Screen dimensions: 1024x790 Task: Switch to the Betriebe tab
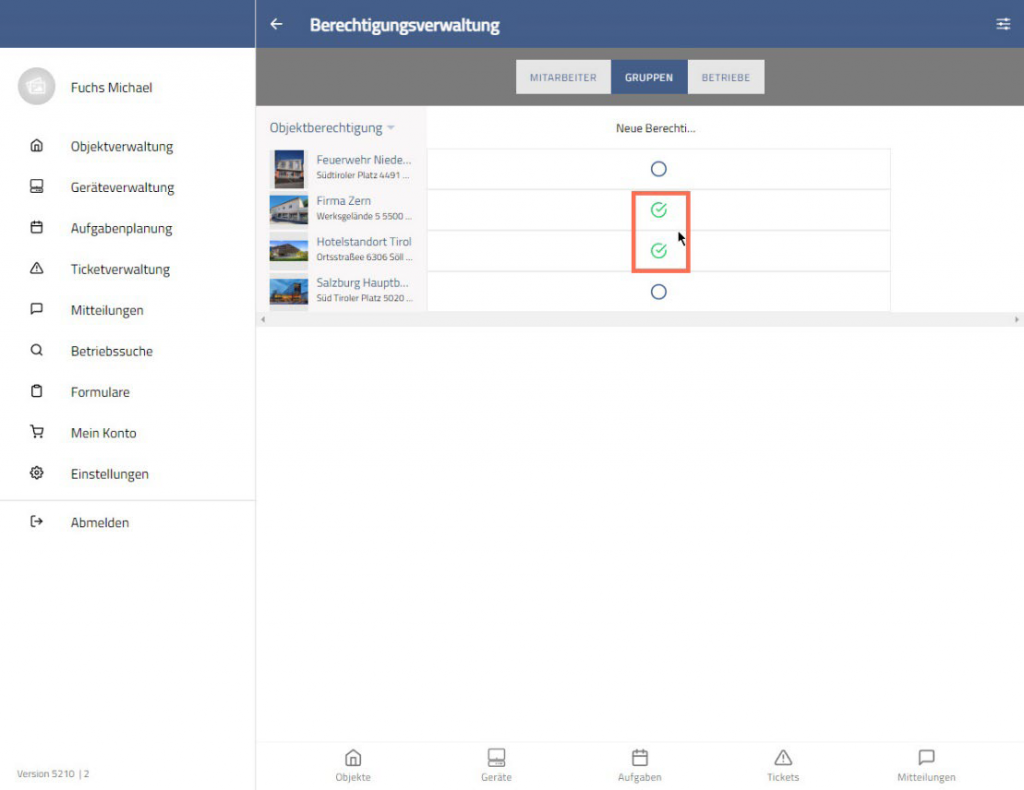[x=726, y=77]
